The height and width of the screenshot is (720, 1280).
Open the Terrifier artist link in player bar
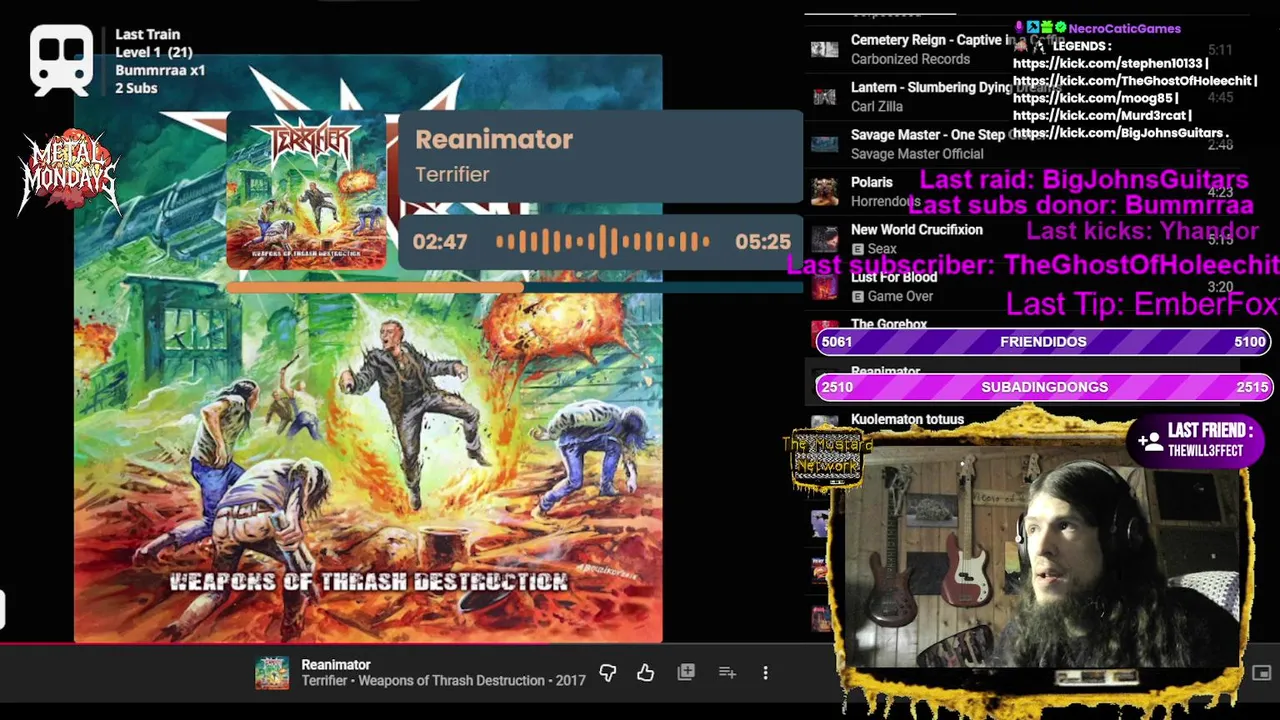[325, 681]
